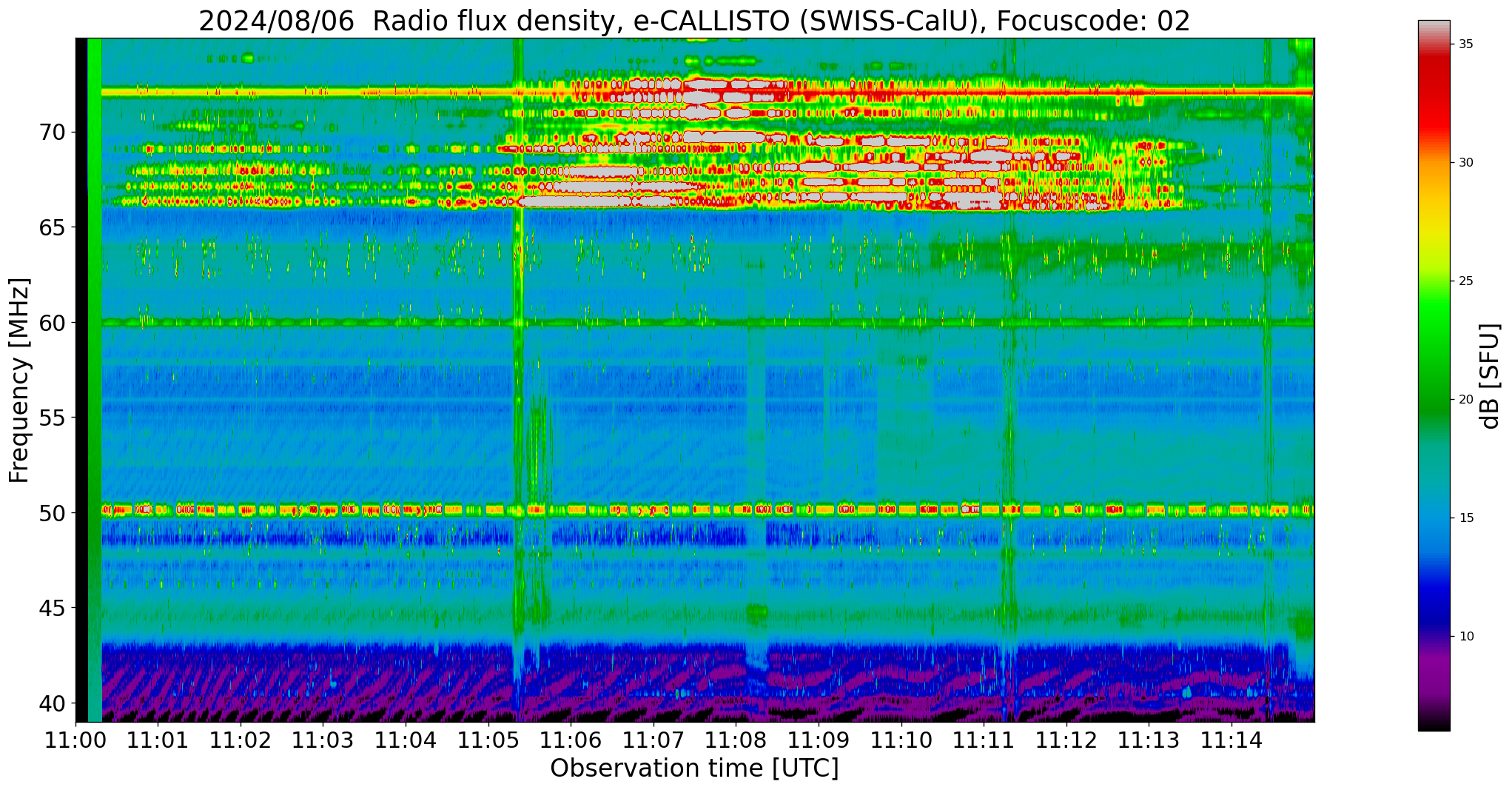
Task: Click the 60 MHz frequency tick label
Action: click(52, 323)
